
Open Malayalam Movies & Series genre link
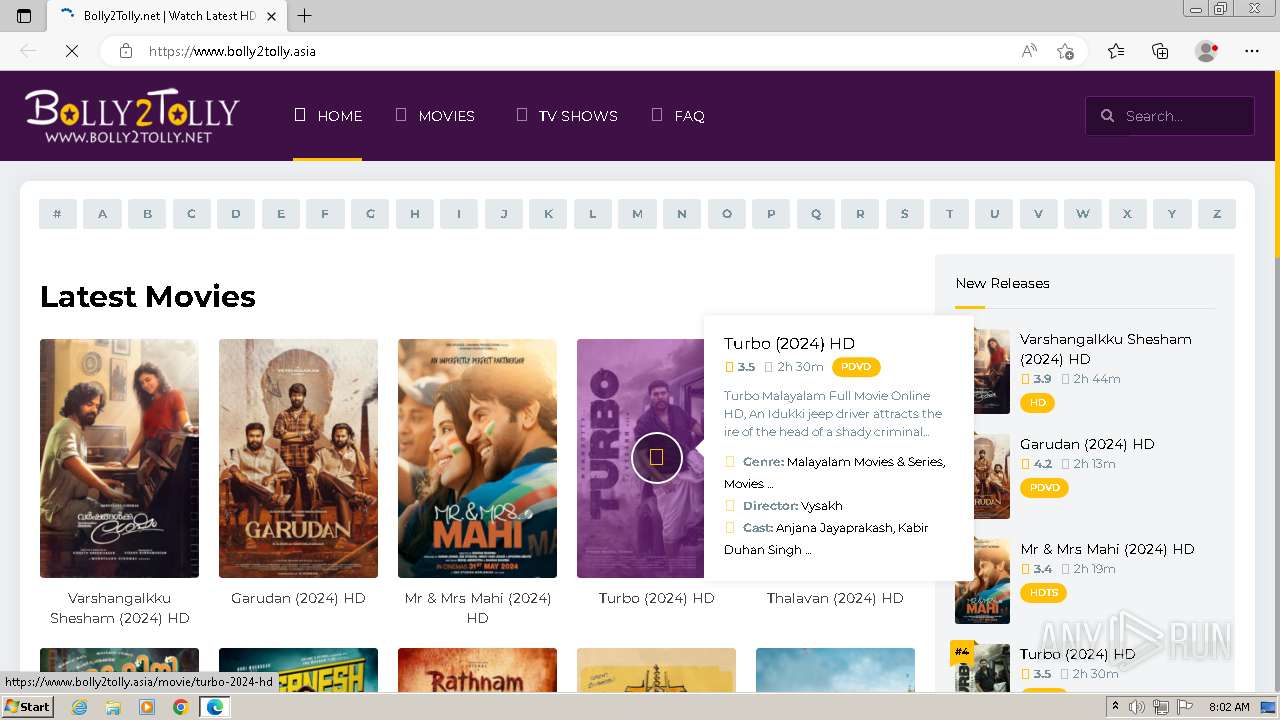(x=866, y=462)
